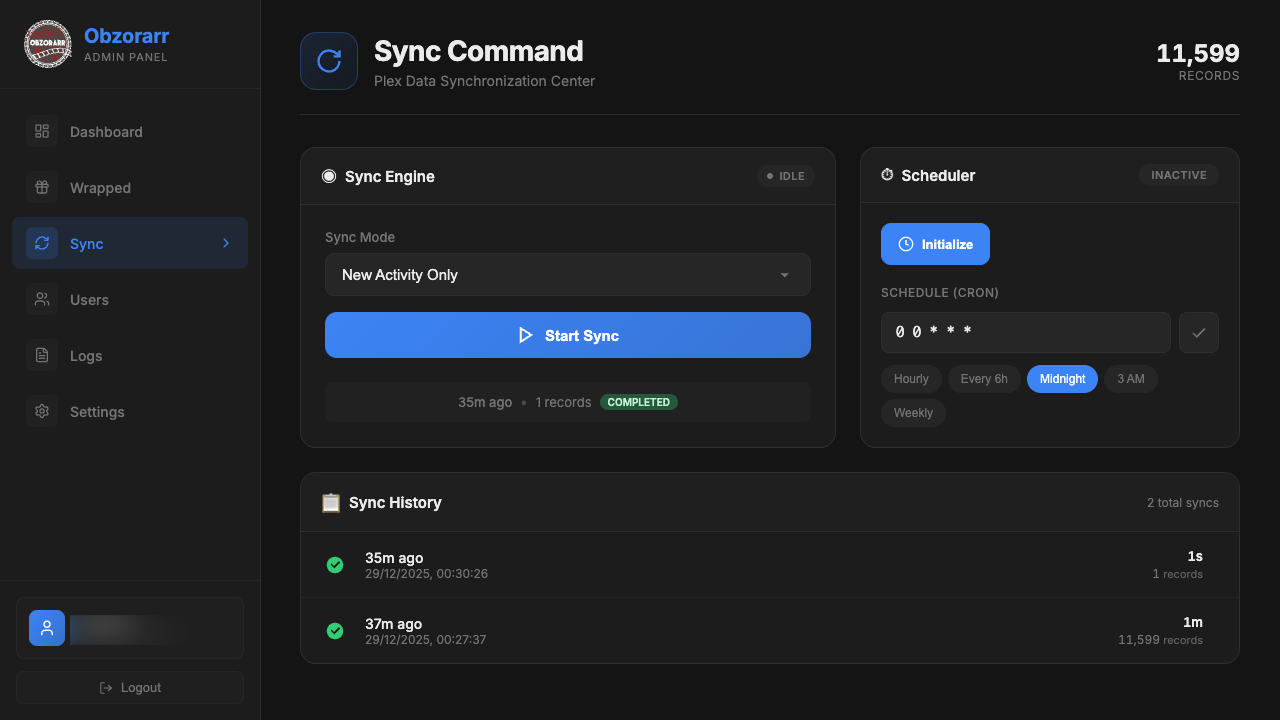
Task: Log out of admin panel
Action: (130, 688)
